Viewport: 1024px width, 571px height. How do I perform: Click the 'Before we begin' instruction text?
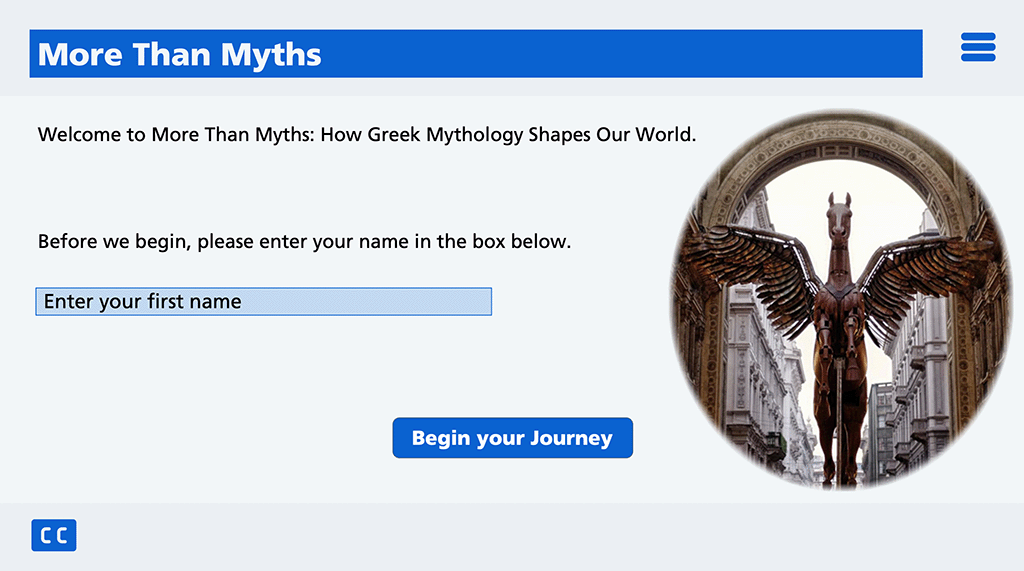tap(304, 241)
